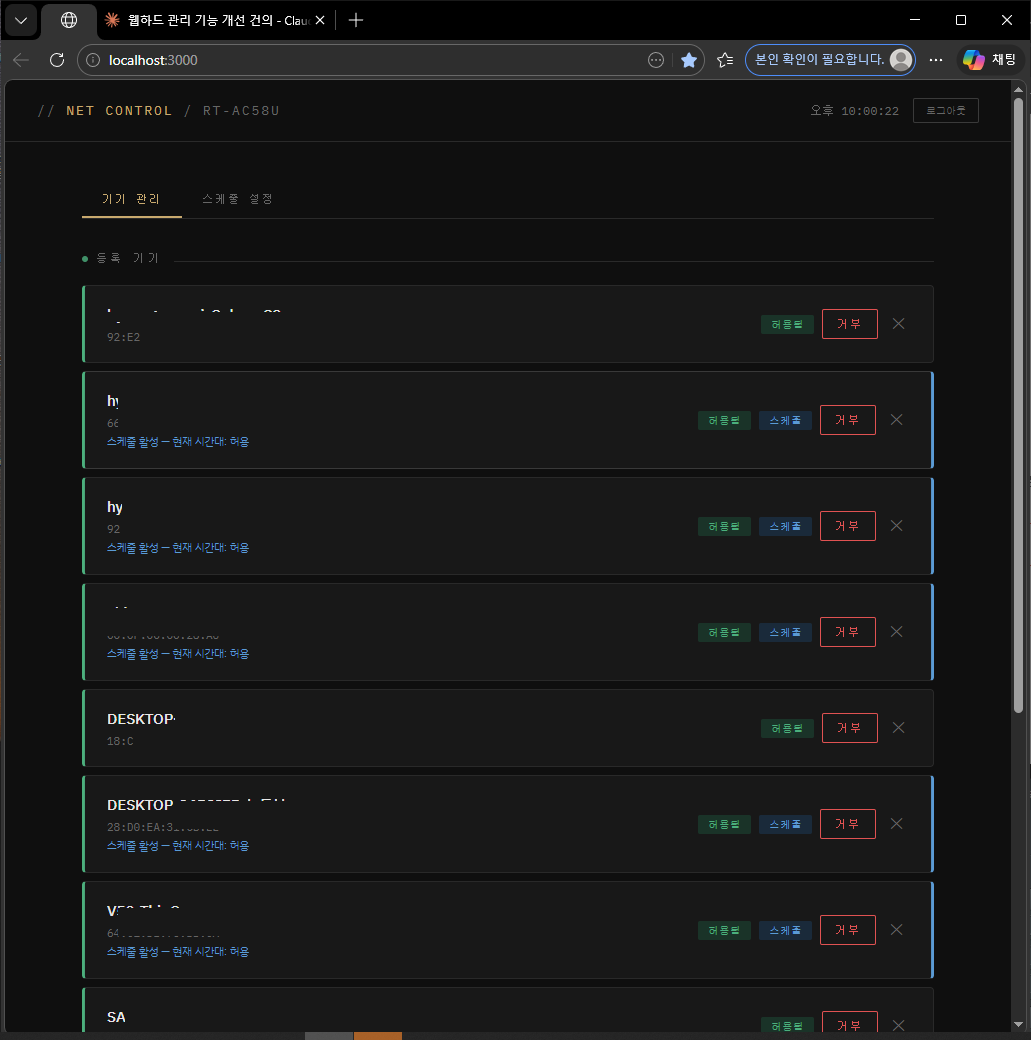Viewport: 1031px width, 1040px height.
Task: Delete the device with MAC 92:E2 using X icon
Action: point(898,324)
